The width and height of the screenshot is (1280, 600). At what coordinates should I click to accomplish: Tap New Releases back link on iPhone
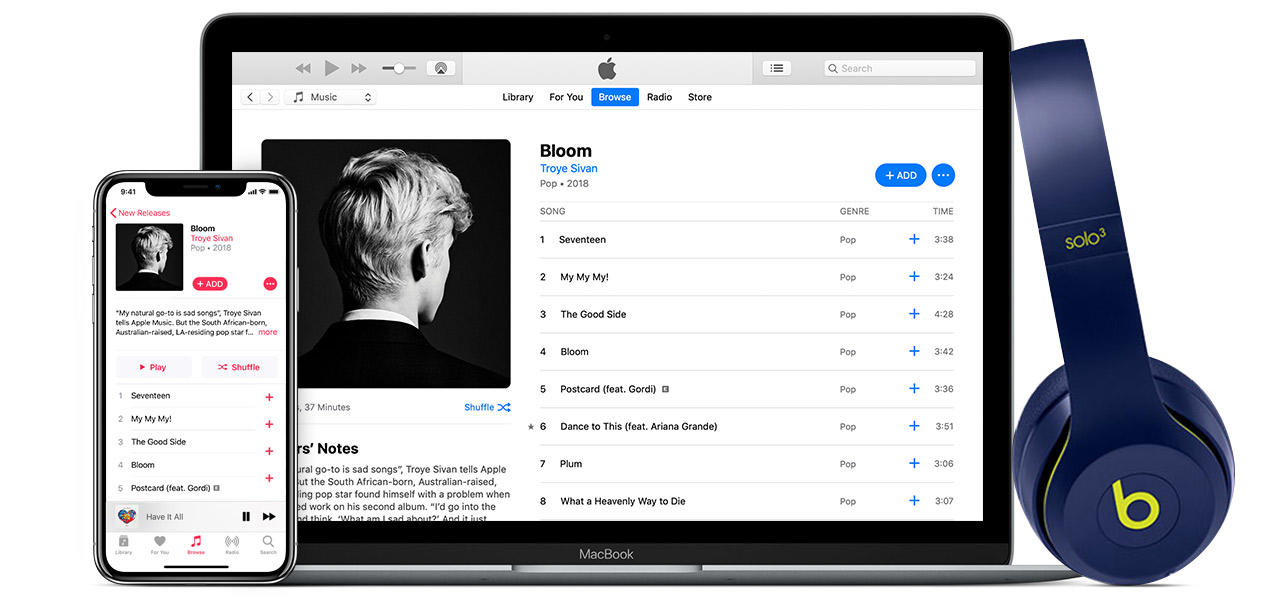pos(140,213)
